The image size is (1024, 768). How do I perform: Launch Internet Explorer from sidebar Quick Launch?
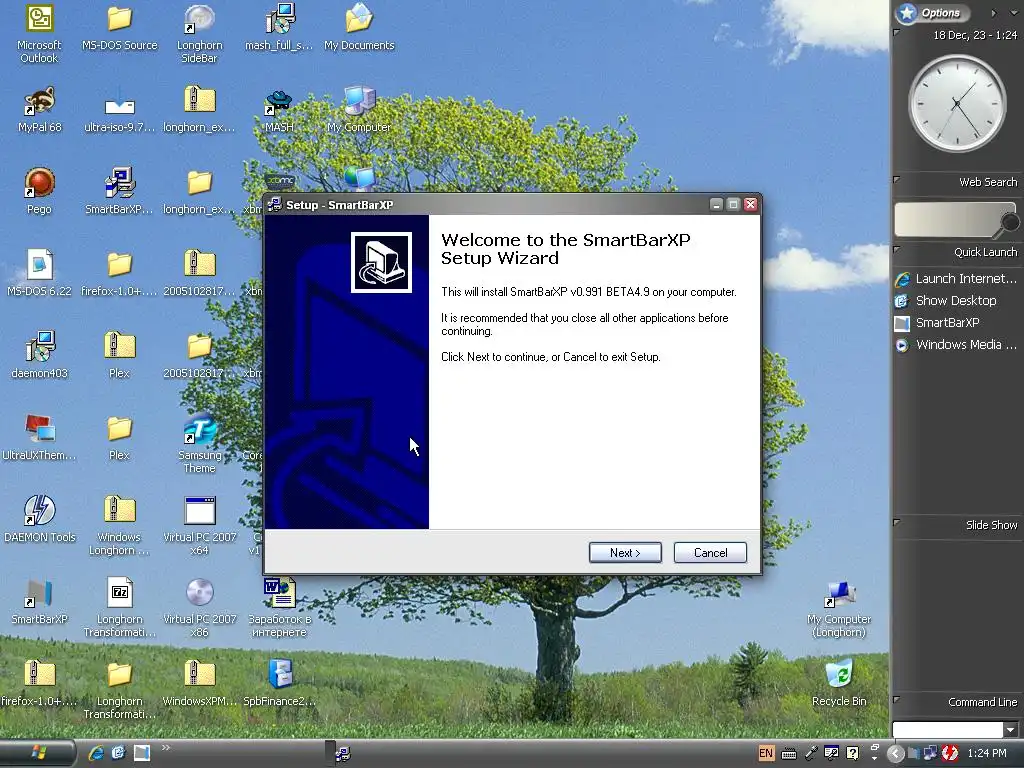tap(957, 279)
